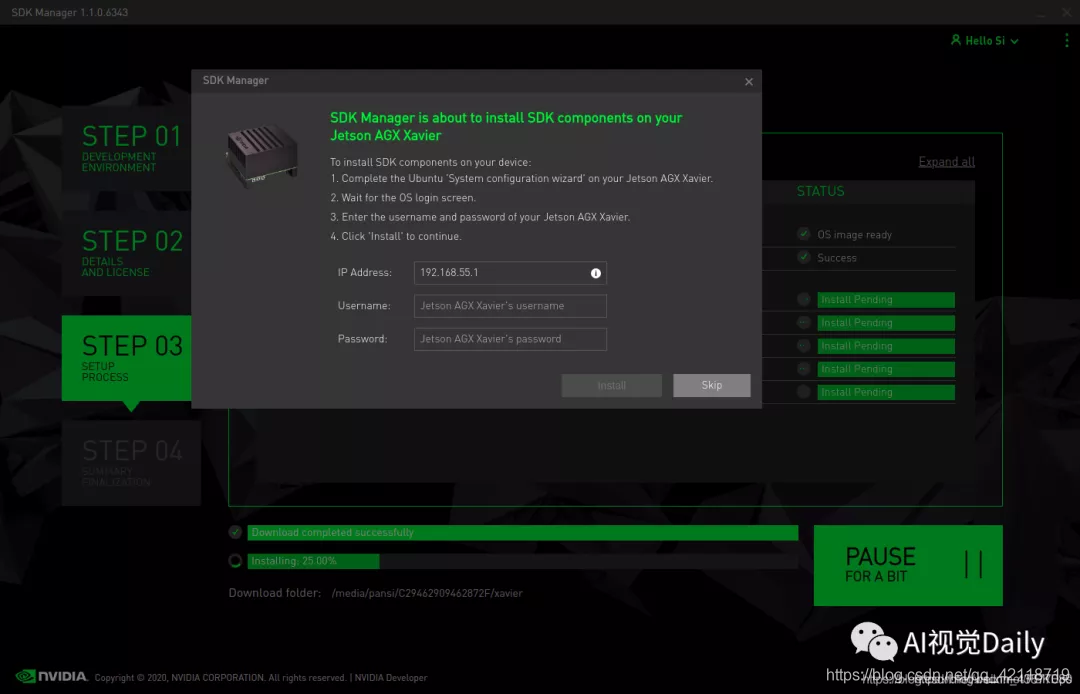
Task: Click the Jetson AGX Xavier device image
Action: coord(262,156)
